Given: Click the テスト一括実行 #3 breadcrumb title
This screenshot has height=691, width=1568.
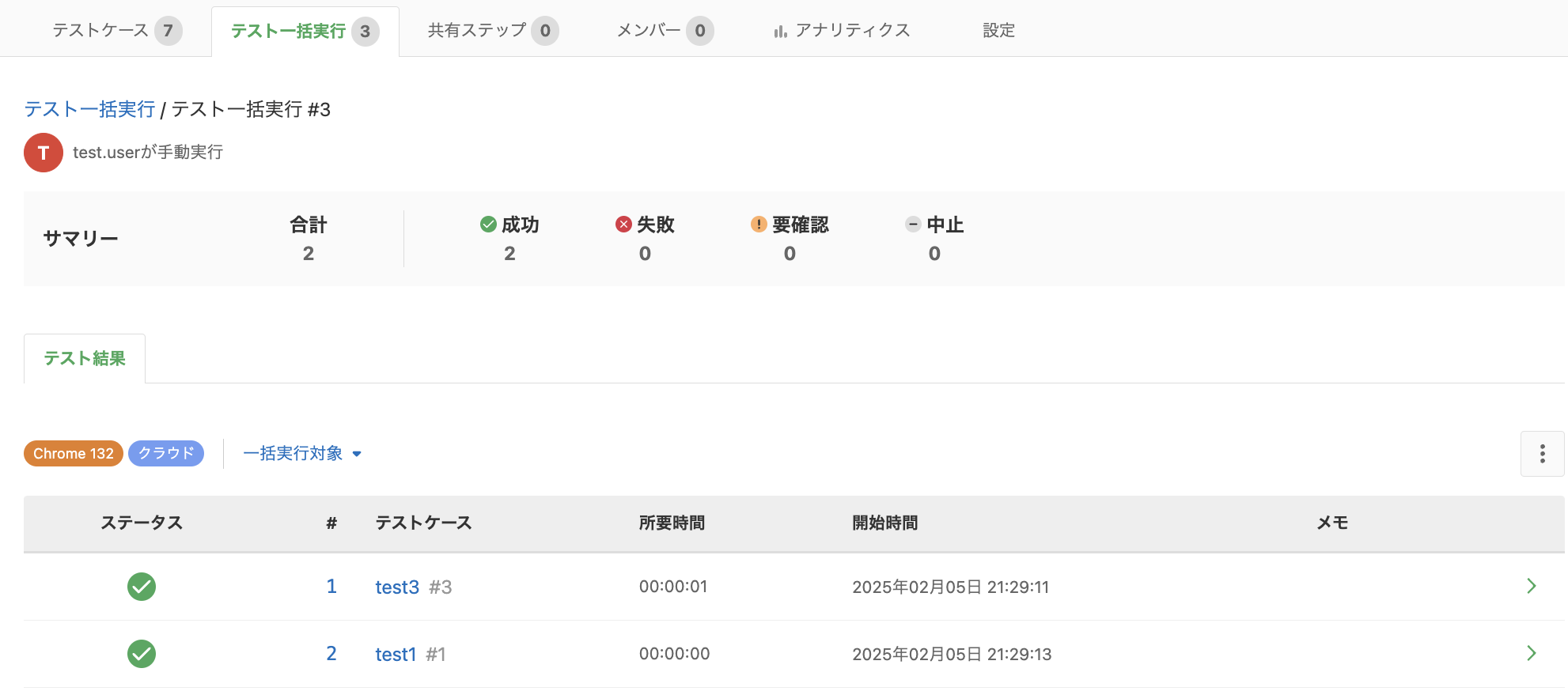Looking at the screenshot, I should (251, 109).
